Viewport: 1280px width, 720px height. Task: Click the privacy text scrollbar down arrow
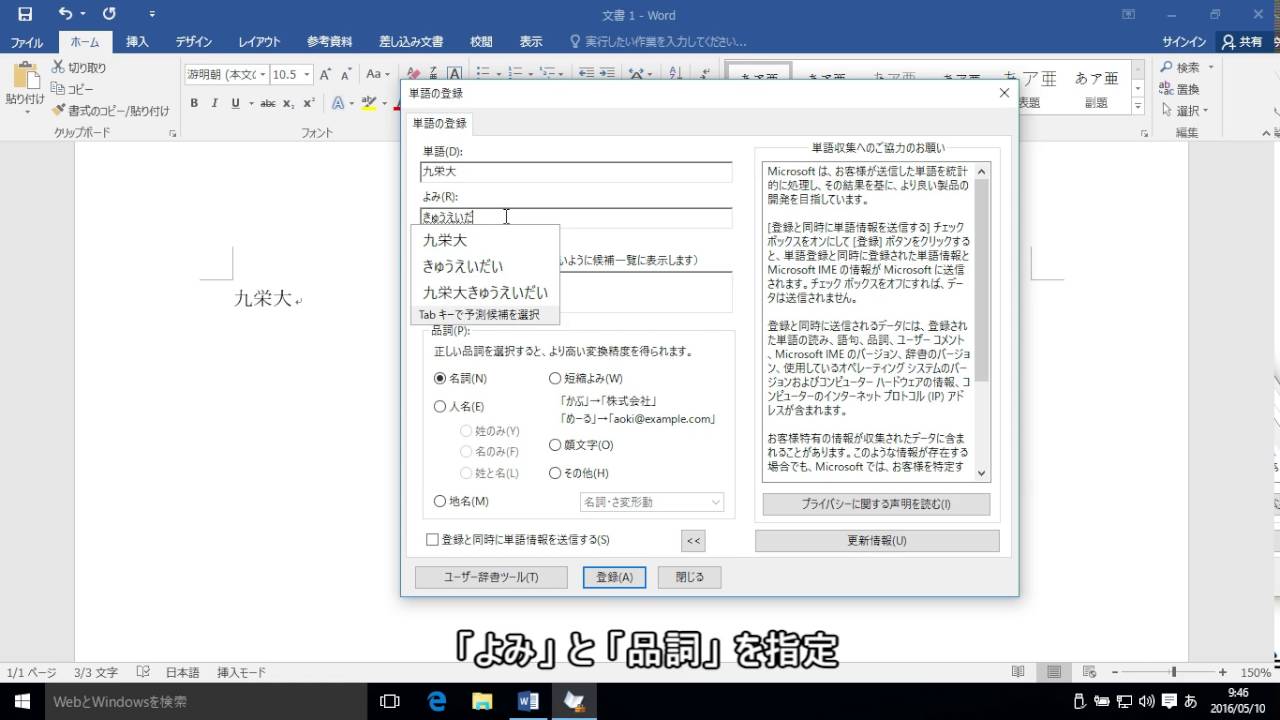pos(982,473)
